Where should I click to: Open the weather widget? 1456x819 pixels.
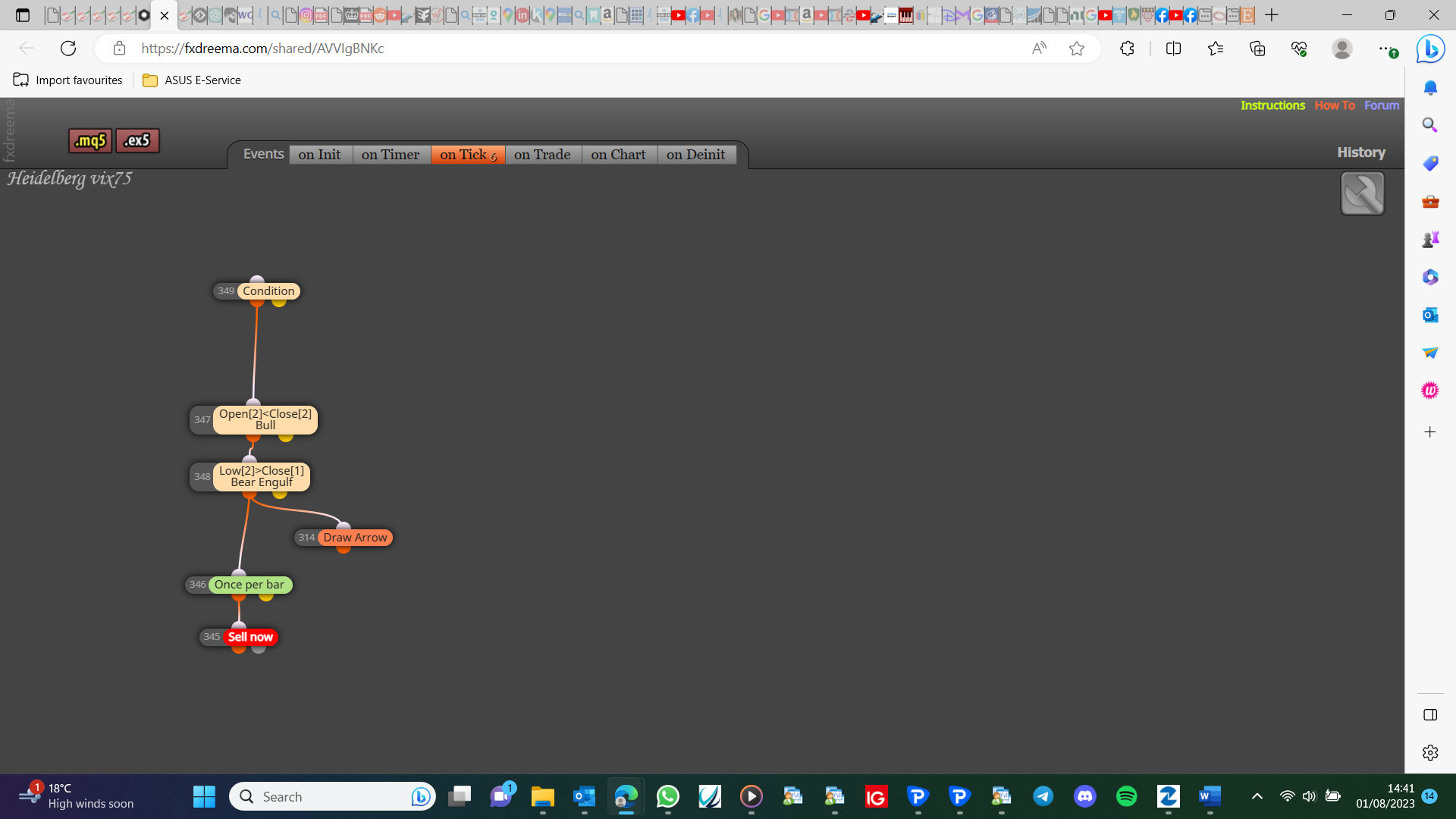[x=76, y=796]
